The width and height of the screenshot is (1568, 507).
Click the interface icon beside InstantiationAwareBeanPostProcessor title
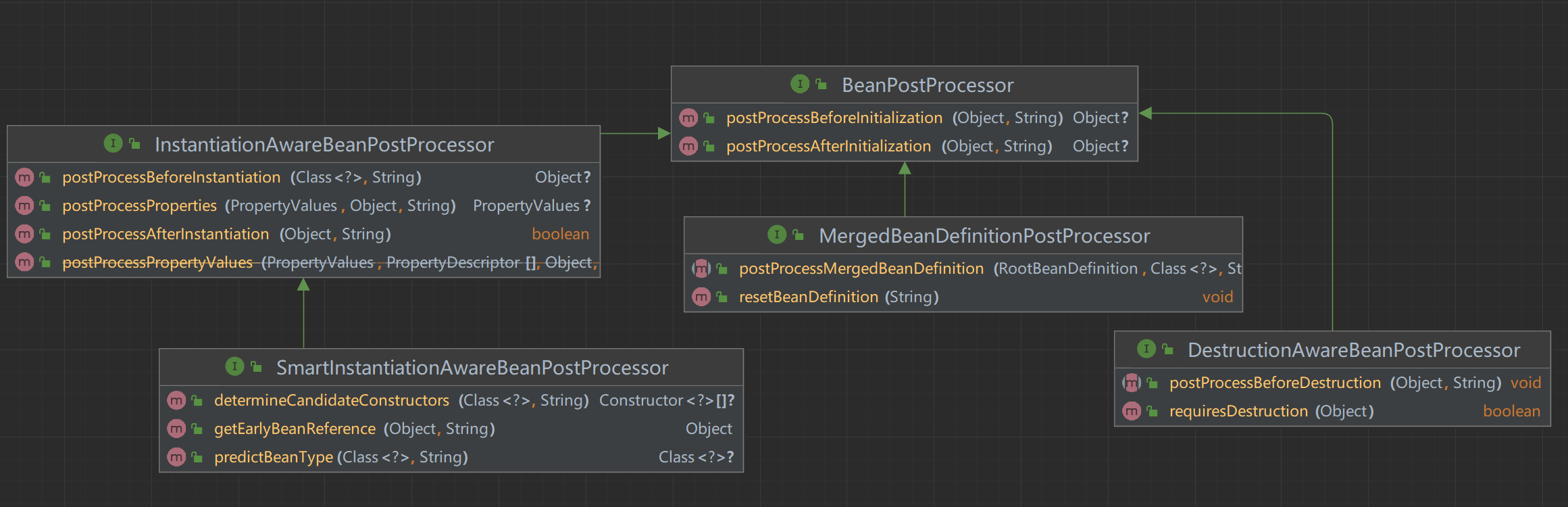pos(113,143)
